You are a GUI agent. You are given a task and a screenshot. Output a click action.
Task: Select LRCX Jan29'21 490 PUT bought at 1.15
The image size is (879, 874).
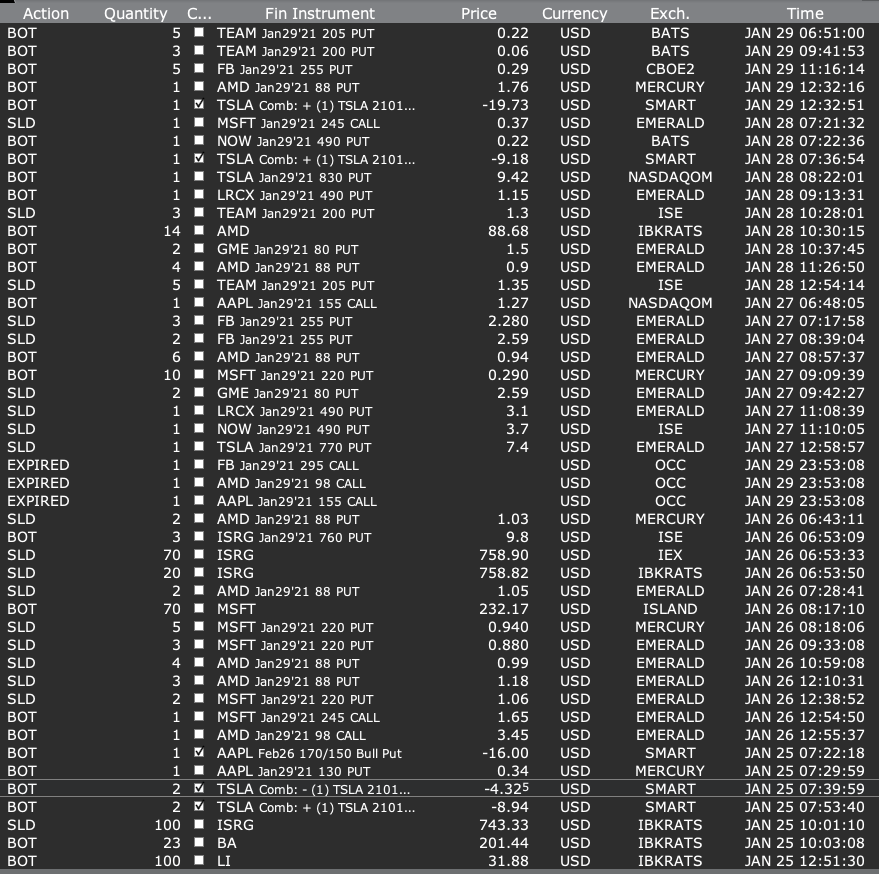point(294,195)
